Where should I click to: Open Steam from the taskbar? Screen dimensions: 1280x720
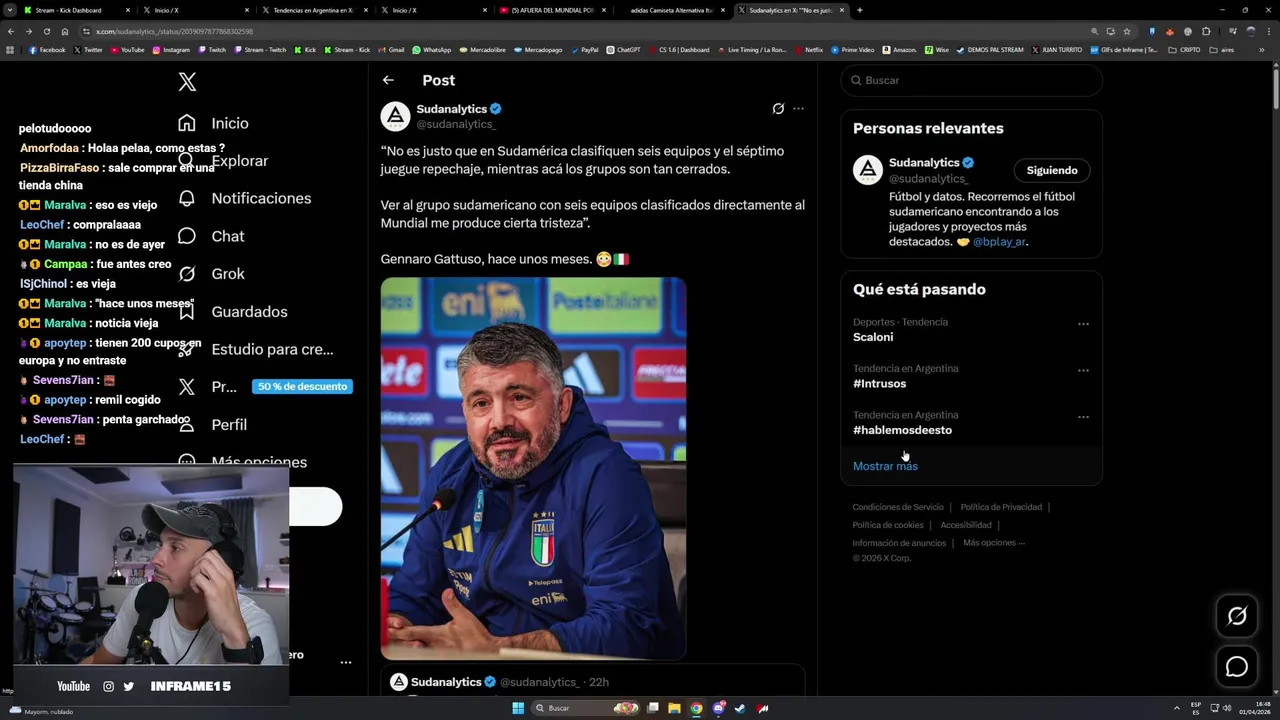pyautogui.click(x=740, y=708)
